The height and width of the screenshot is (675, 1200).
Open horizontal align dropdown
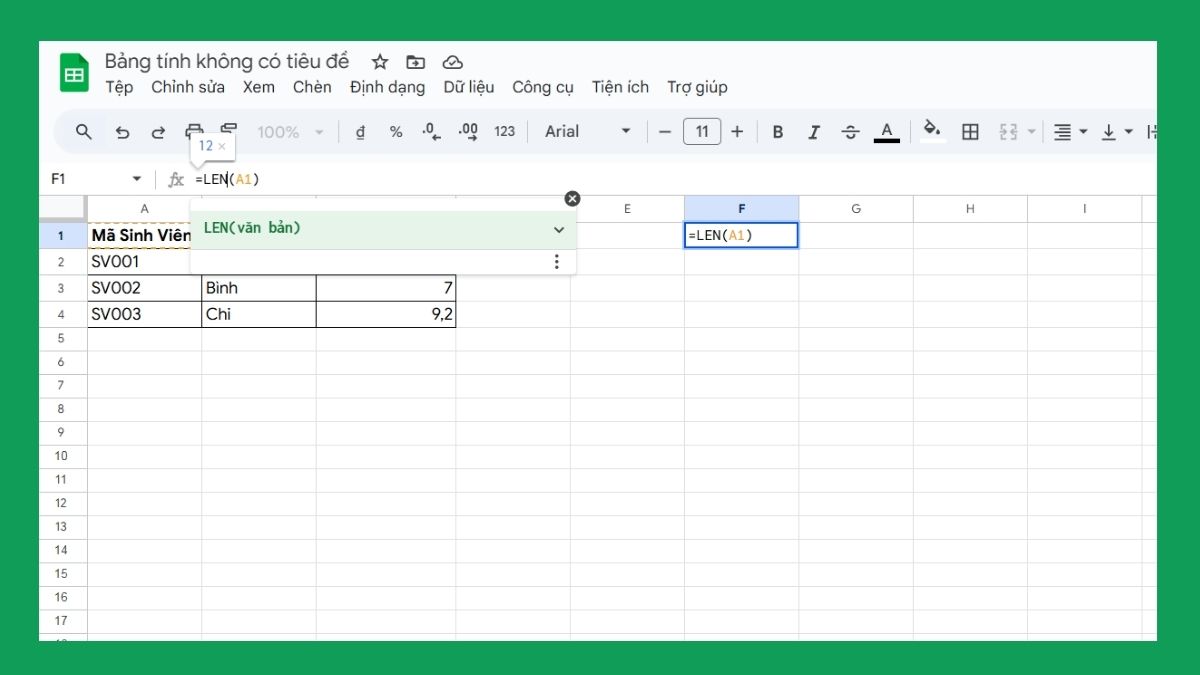[1070, 132]
